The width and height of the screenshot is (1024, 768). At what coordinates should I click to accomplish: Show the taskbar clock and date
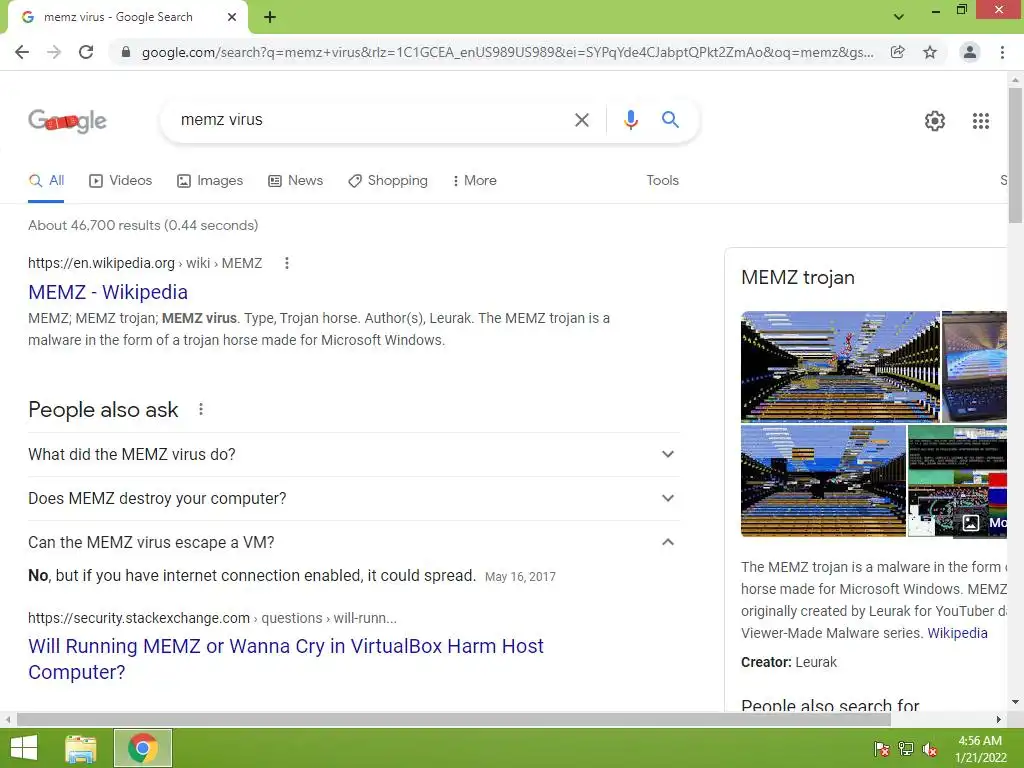coord(980,749)
